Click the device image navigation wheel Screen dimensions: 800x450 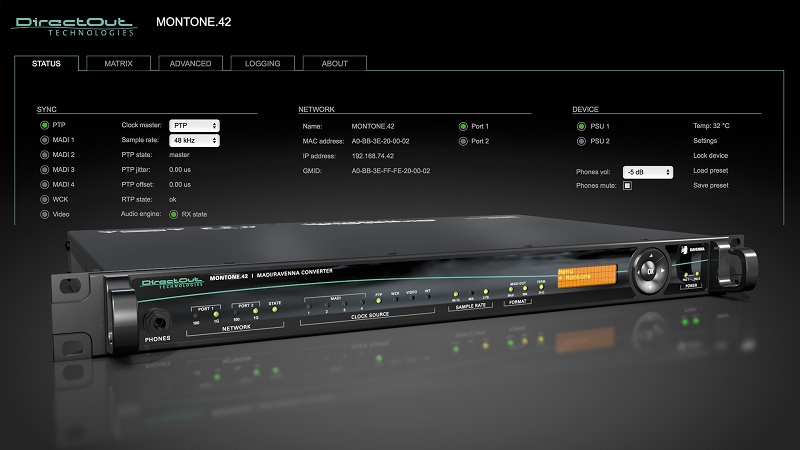point(649,271)
